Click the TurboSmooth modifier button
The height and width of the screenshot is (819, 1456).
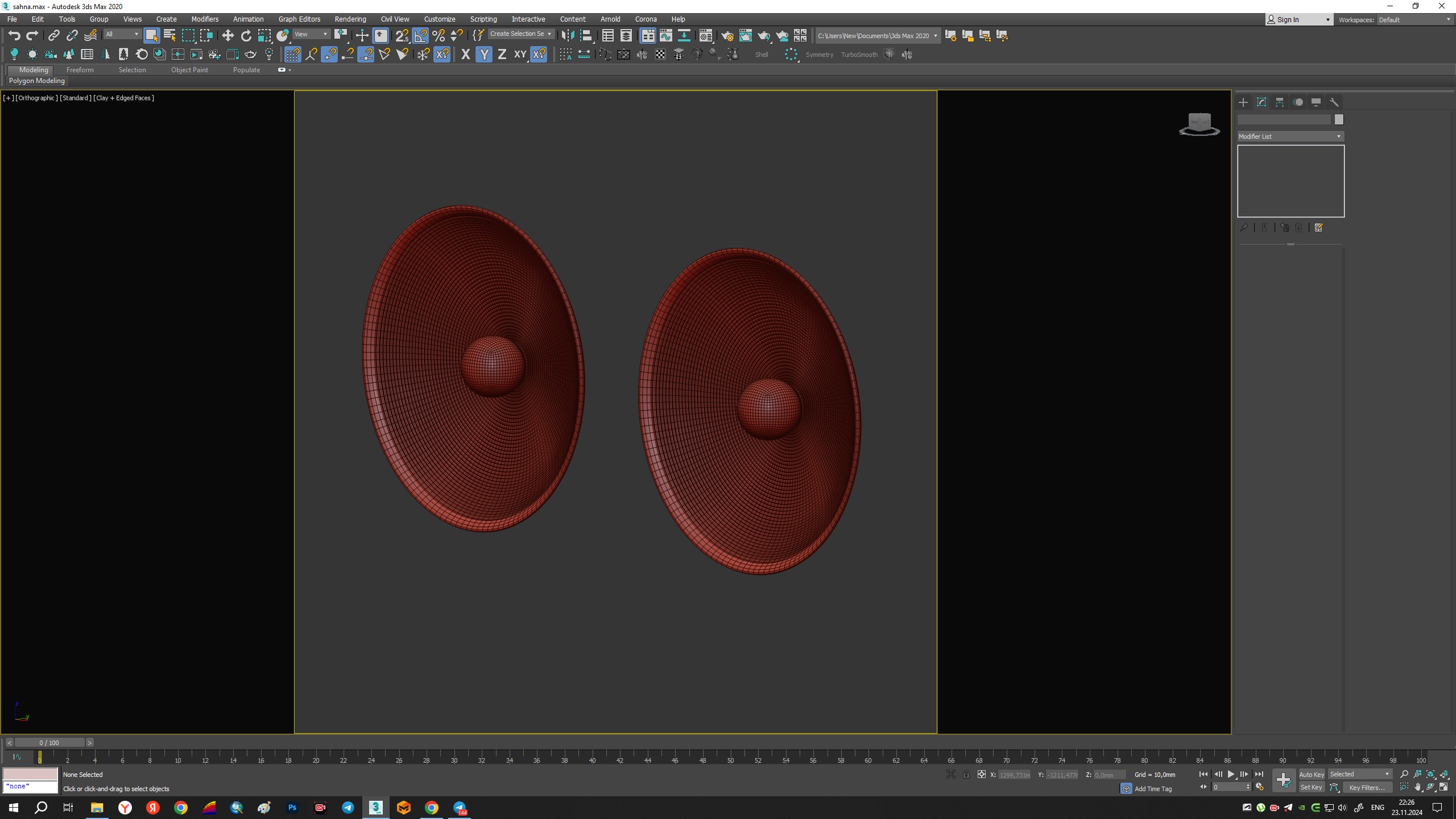859,55
